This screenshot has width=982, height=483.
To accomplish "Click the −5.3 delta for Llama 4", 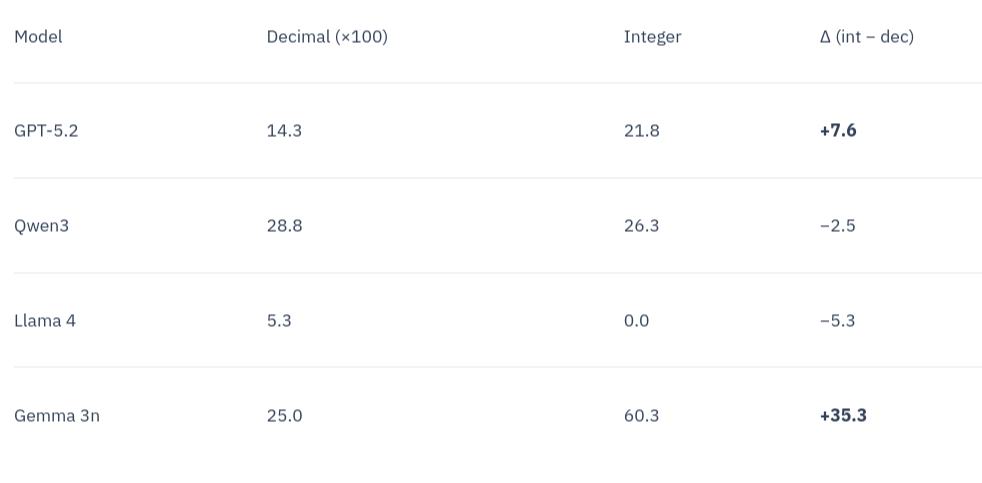I will tap(837, 321).
